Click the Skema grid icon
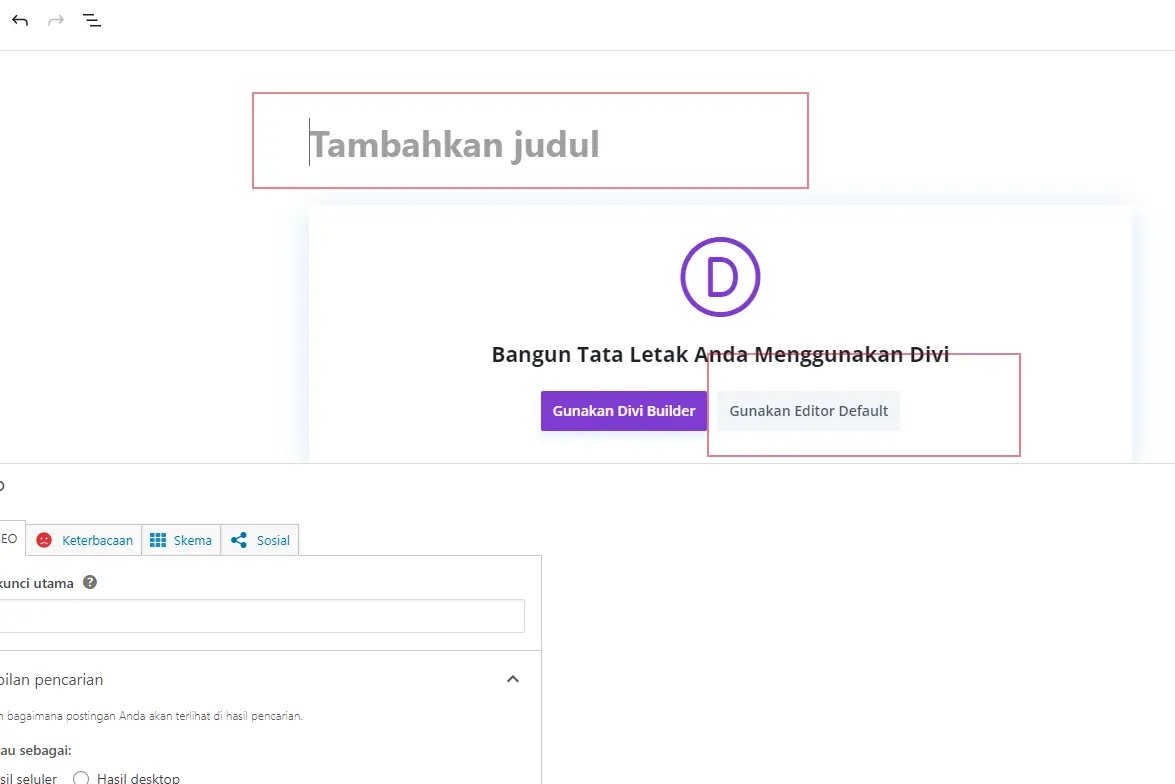Screen dimensions: 1175x784 tap(158, 540)
